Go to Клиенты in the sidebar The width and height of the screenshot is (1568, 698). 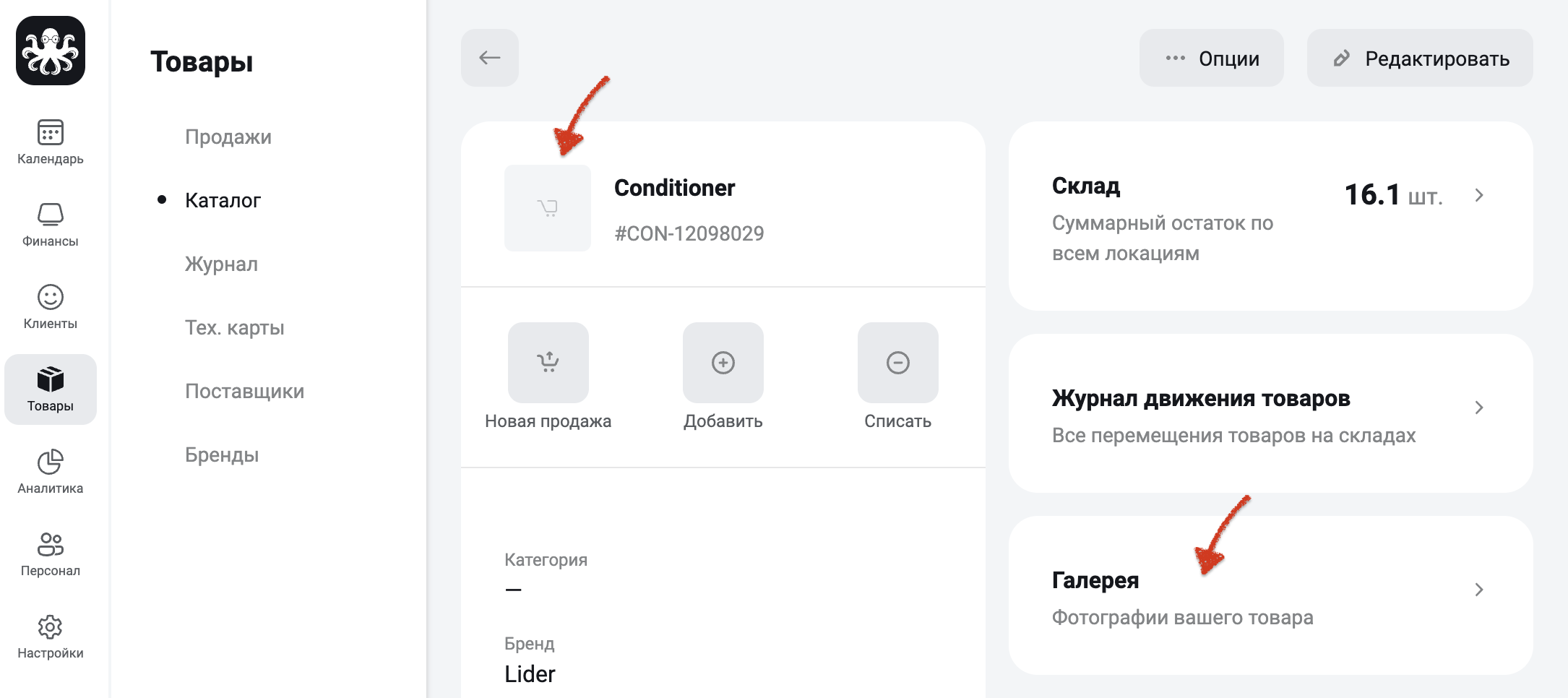tap(51, 307)
